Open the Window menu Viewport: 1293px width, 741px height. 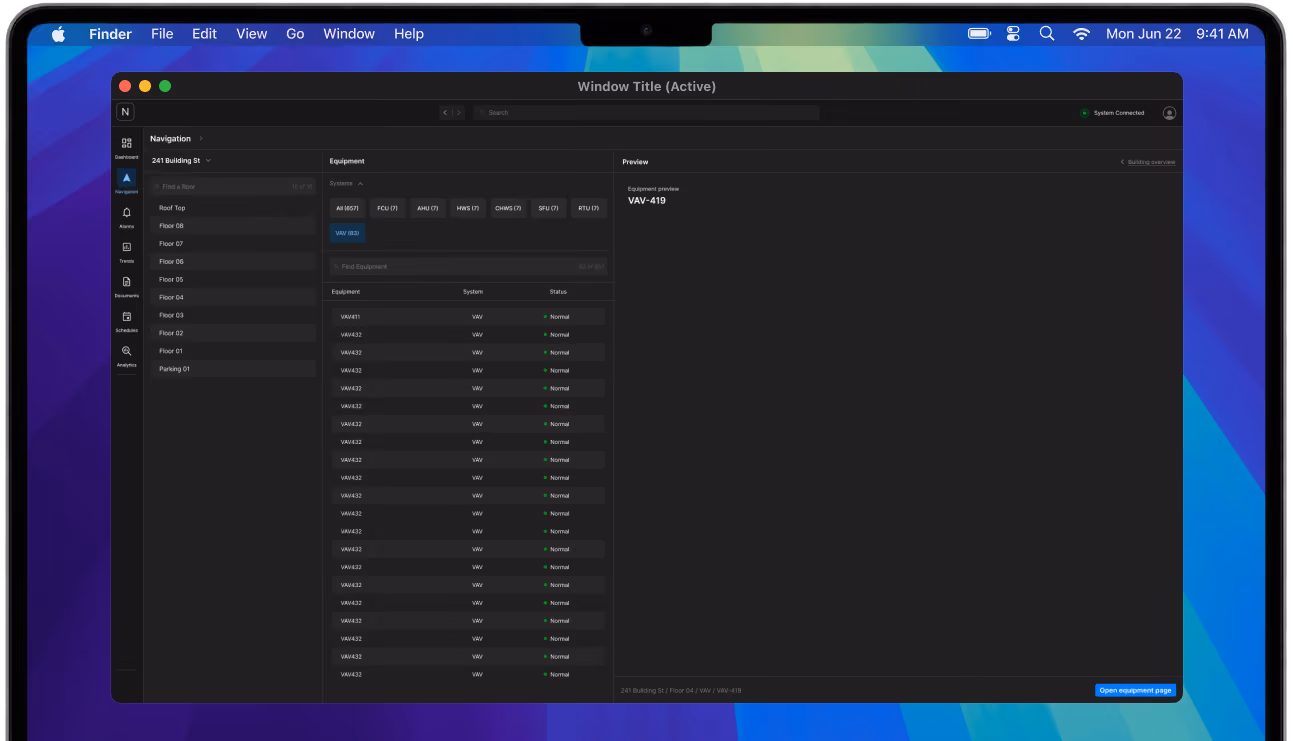click(x=349, y=34)
